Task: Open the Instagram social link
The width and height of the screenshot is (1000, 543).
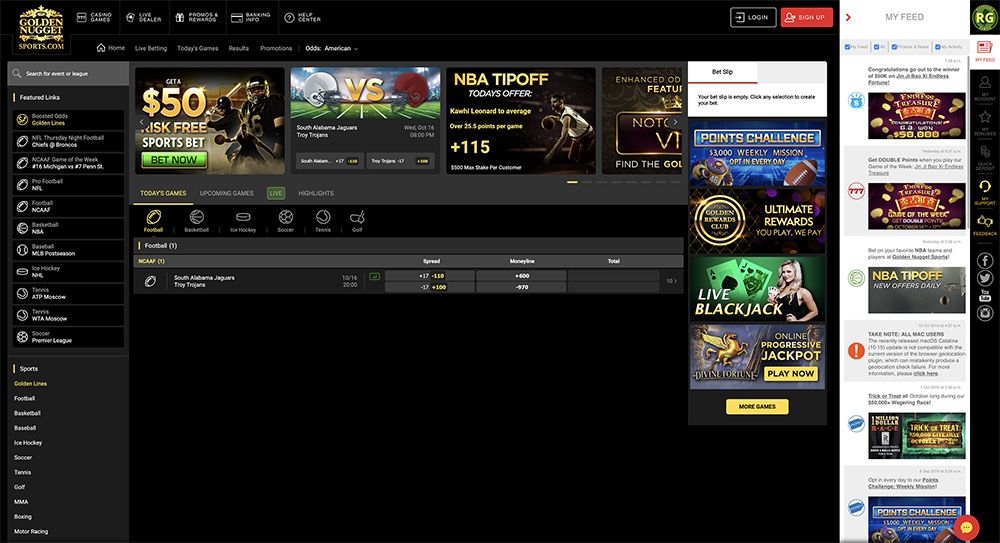Action: pos(985,313)
